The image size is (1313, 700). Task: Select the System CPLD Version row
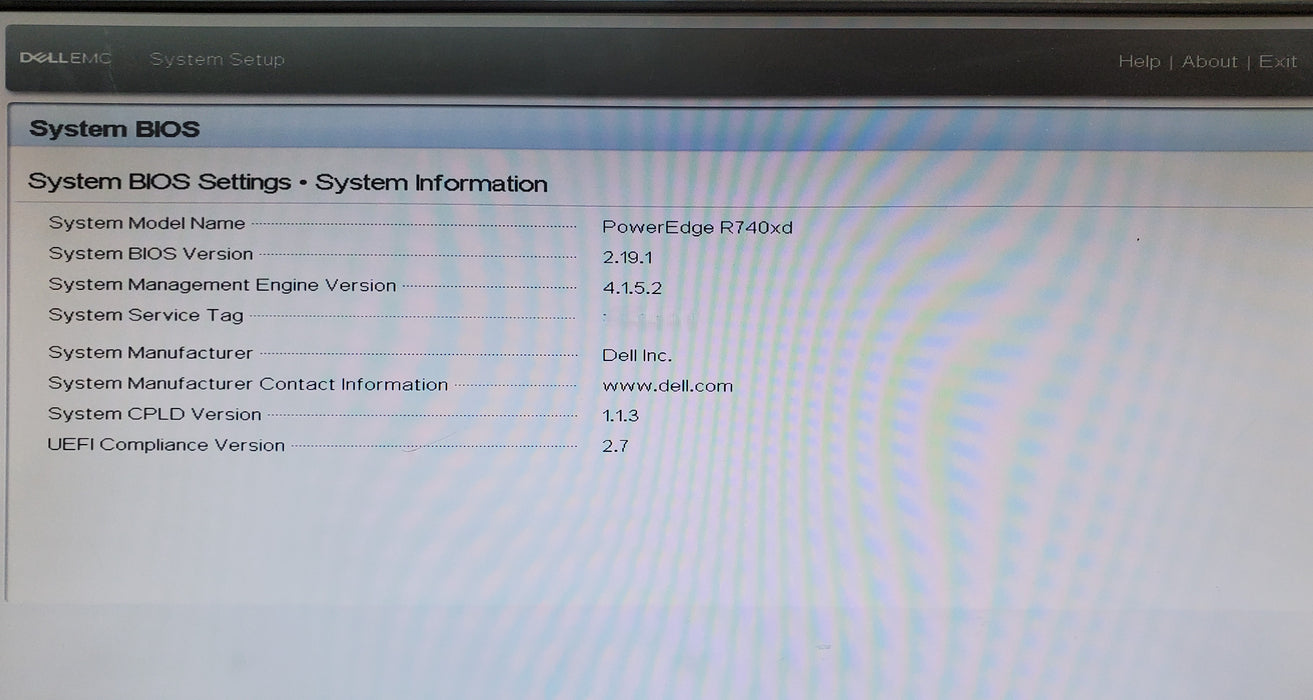156,413
